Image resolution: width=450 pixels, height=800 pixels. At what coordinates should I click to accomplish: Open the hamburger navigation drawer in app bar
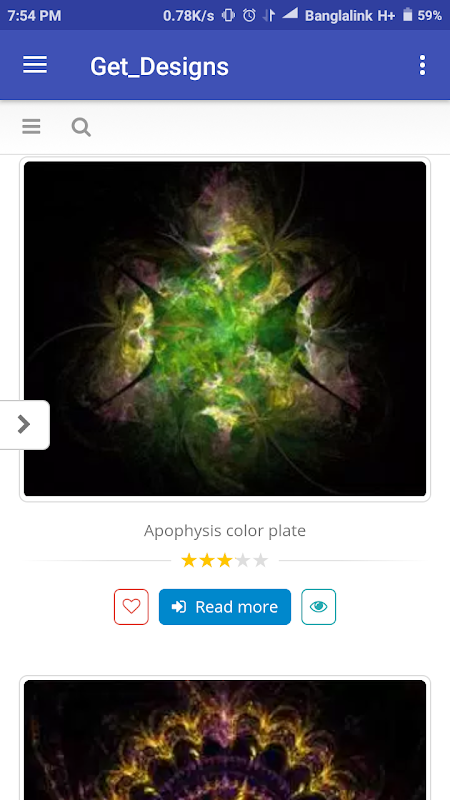pyautogui.click(x=35, y=65)
